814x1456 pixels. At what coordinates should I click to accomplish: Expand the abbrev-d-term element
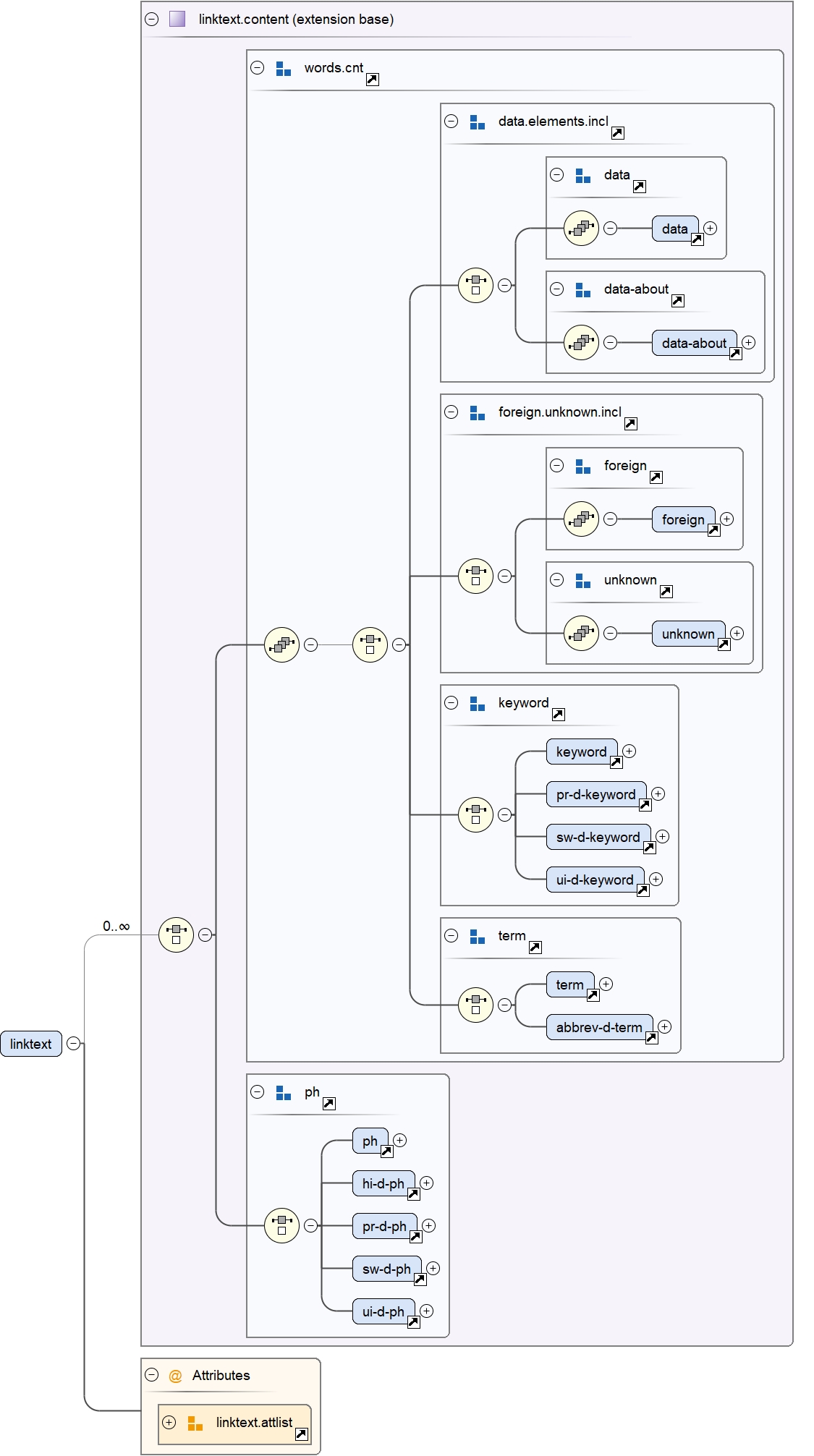point(665,1027)
